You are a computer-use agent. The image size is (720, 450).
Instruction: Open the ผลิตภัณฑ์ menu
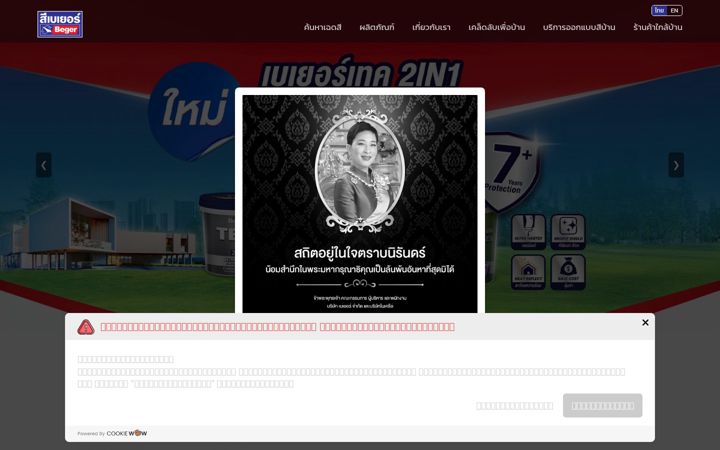click(x=377, y=27)
